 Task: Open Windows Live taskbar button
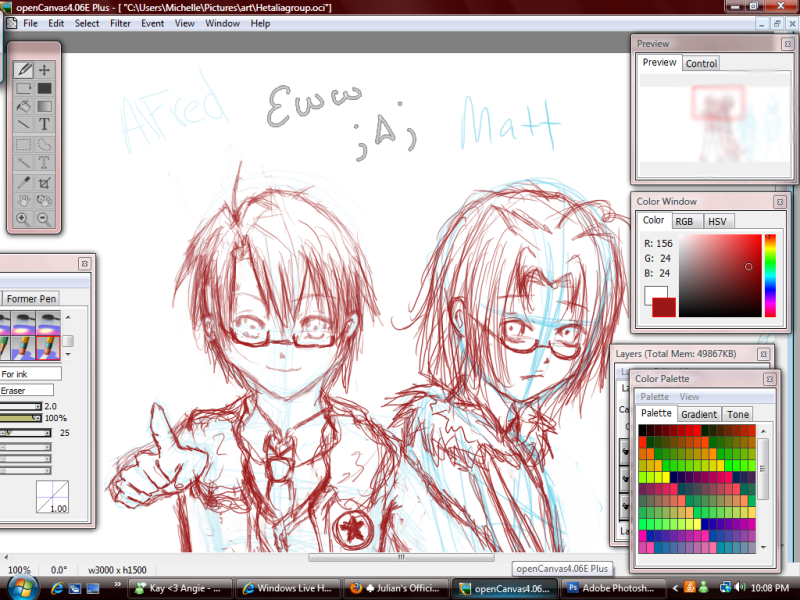[290, 588]
